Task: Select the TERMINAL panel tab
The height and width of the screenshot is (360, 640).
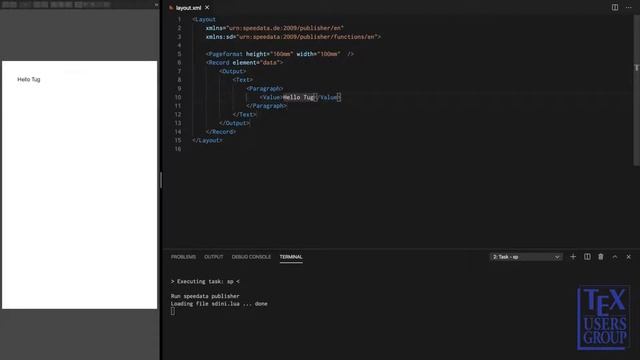Action: [x=291, y=257]
